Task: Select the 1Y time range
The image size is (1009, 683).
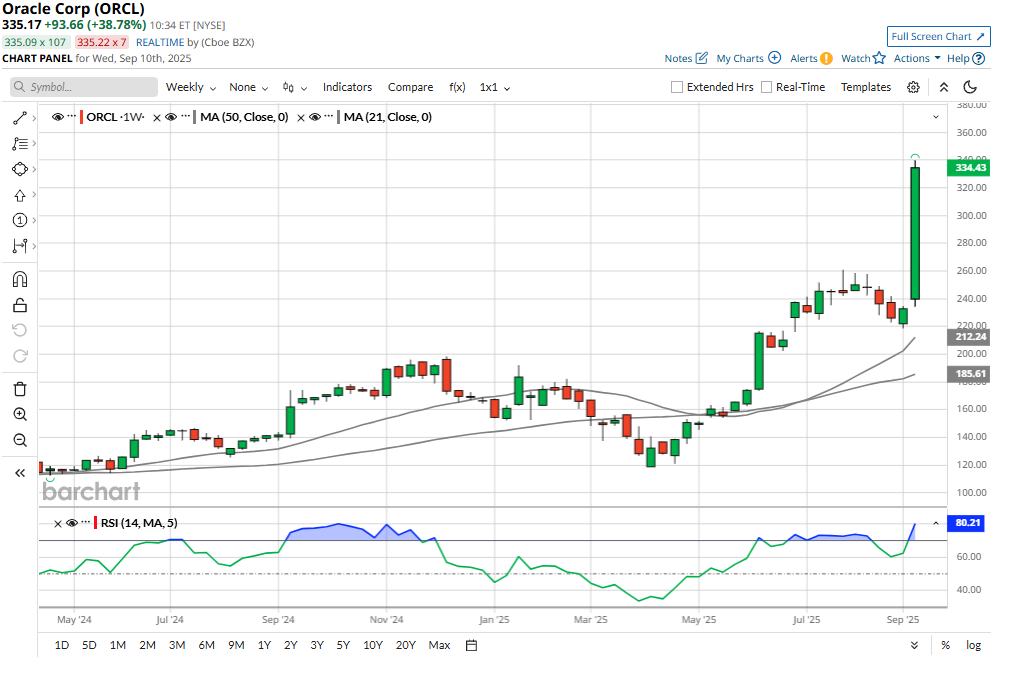Action: 264,645
